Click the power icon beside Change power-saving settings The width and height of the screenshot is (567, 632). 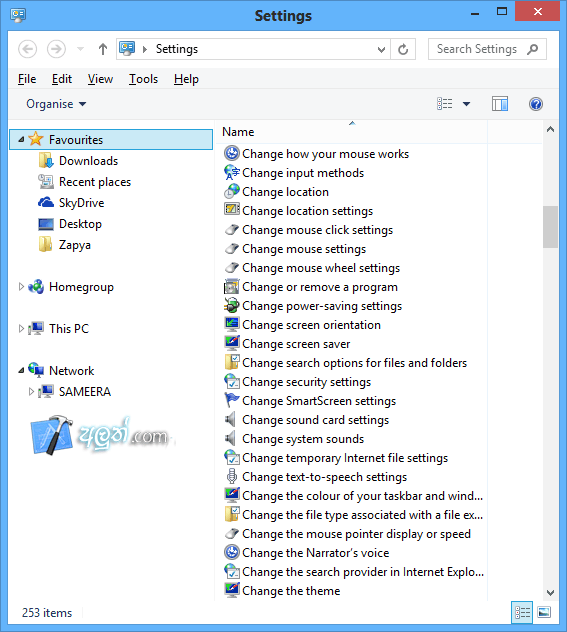point(232,306)
